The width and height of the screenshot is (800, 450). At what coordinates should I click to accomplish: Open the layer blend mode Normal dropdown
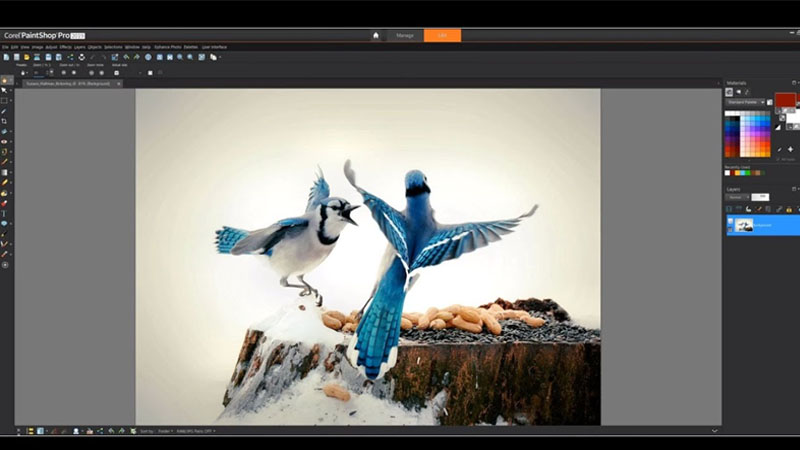coord(737,197)
